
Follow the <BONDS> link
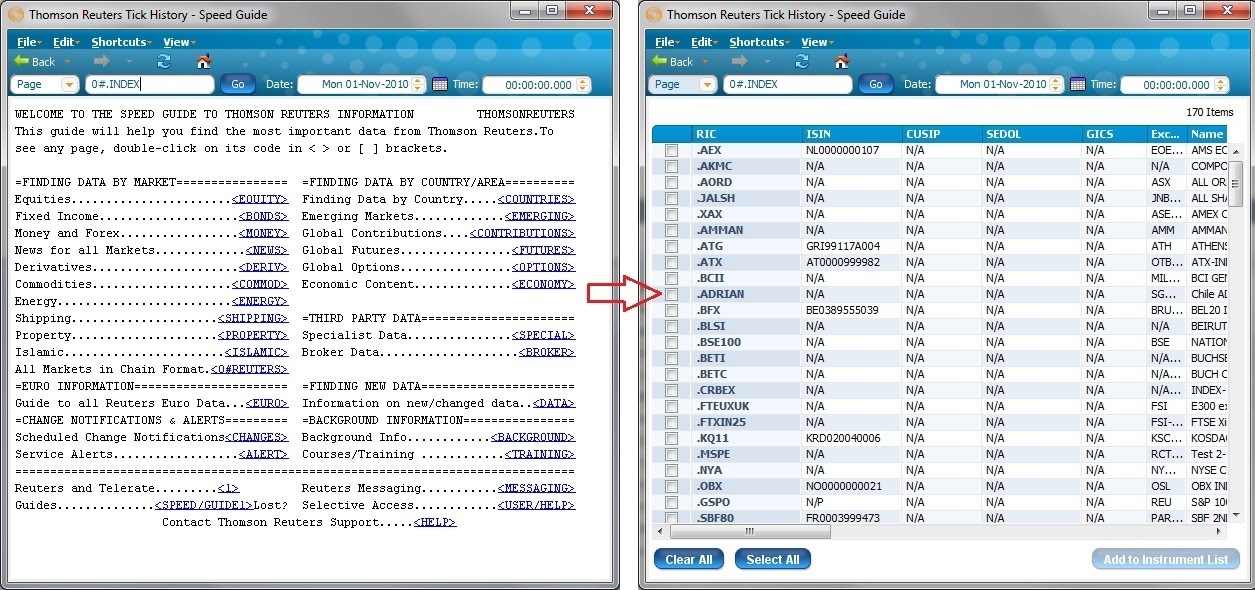point(264,216)
